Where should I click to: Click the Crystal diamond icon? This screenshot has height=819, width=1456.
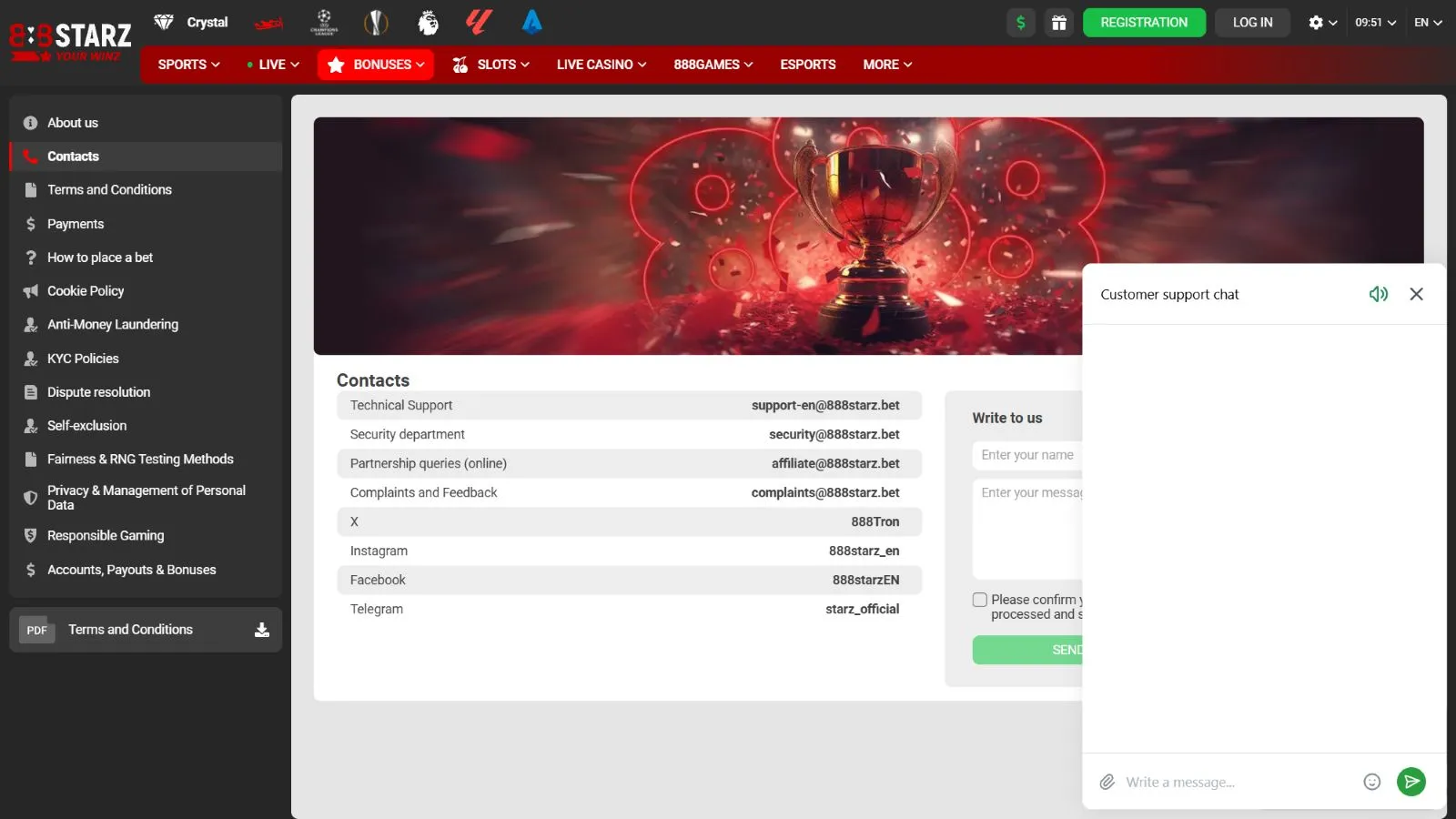(x=164, y=22)
